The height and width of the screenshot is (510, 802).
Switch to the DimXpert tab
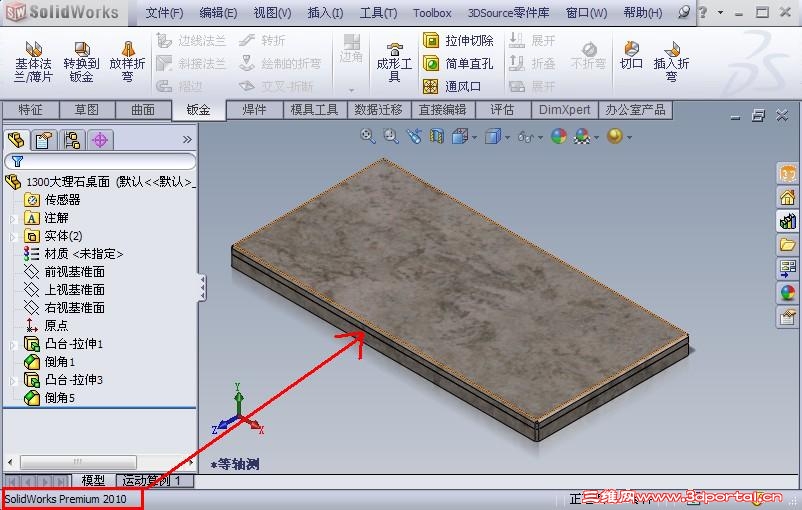point(565,110)
